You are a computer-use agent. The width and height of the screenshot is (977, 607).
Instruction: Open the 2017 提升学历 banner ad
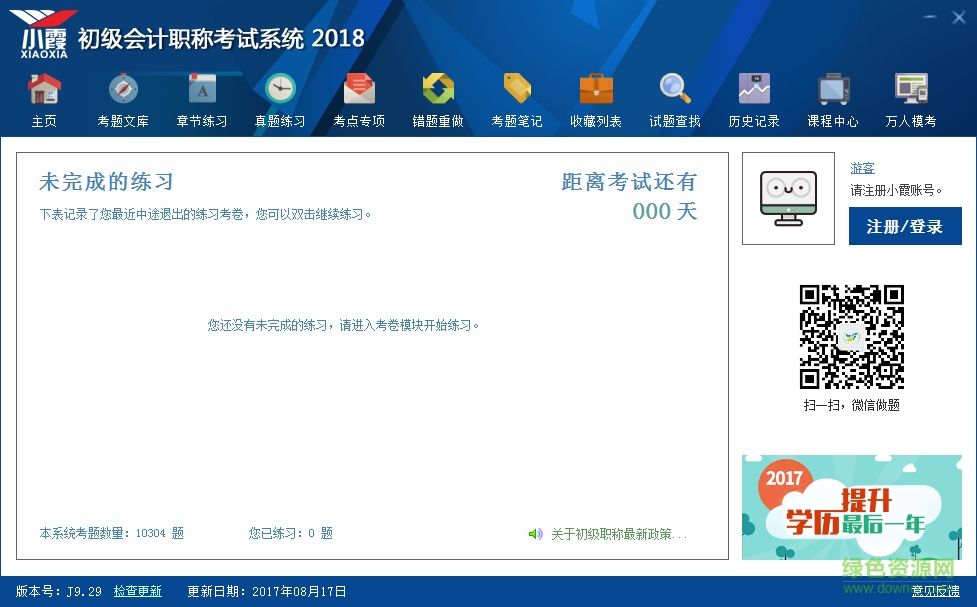(x=851, y=508)
